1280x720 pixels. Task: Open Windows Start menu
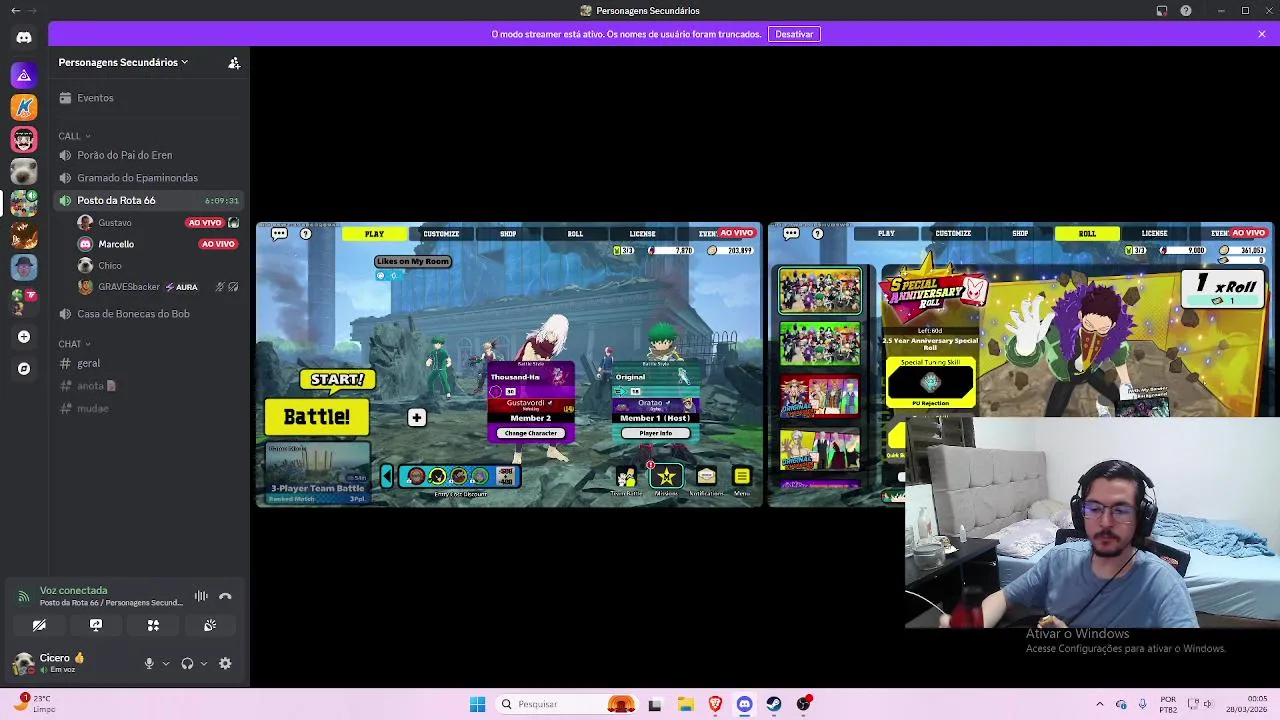coord(477,704)
